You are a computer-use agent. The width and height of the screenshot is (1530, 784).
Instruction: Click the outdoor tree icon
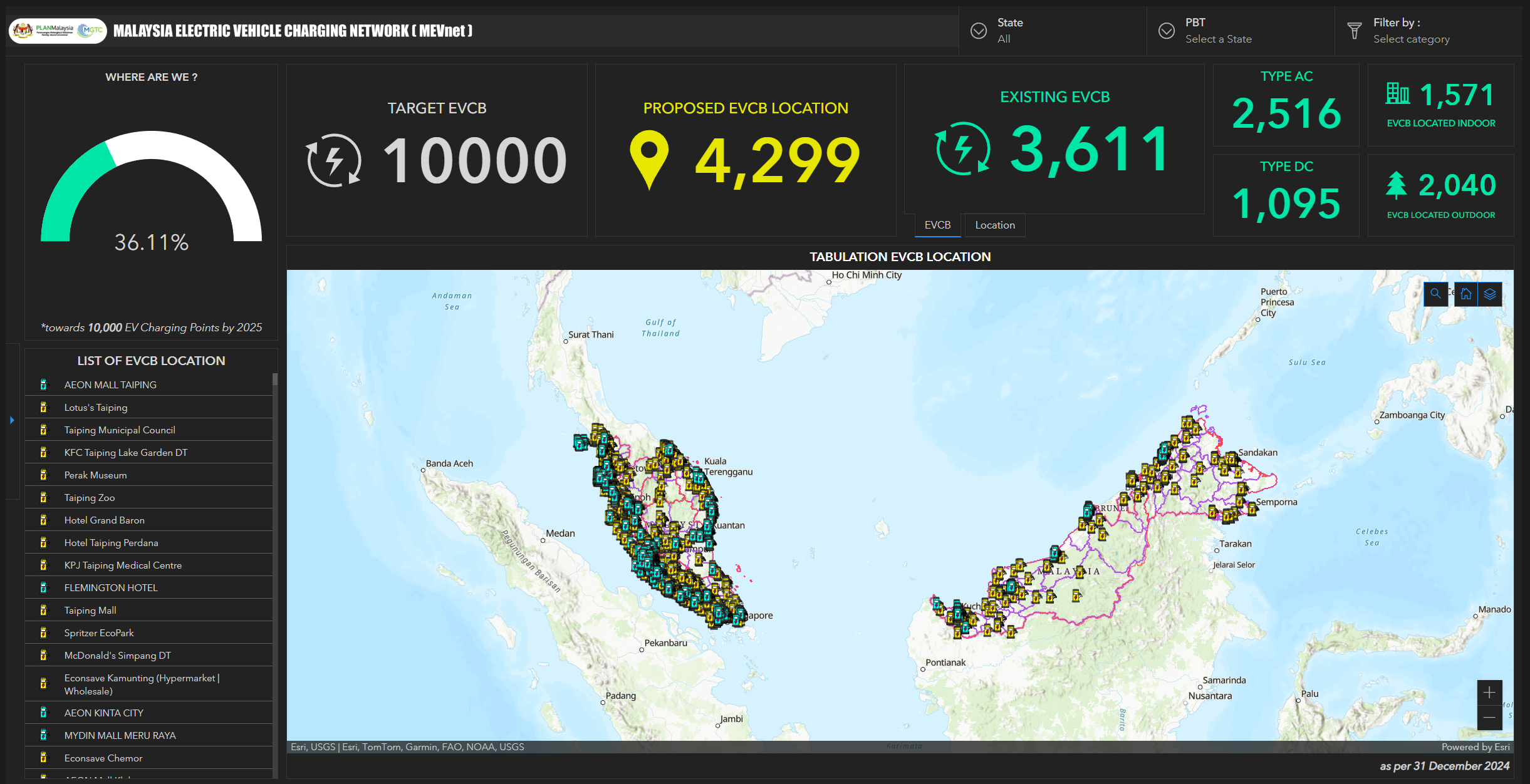tap(1396, 185)
